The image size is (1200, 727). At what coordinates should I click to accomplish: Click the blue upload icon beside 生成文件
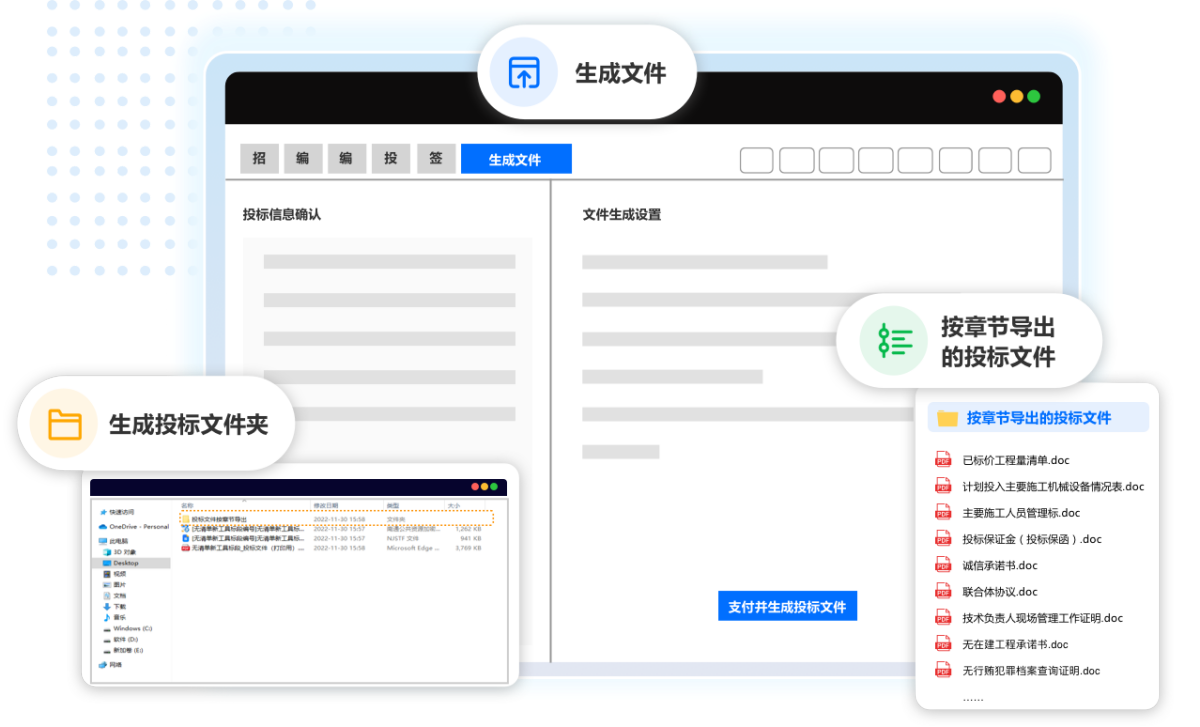pos(523,73)
